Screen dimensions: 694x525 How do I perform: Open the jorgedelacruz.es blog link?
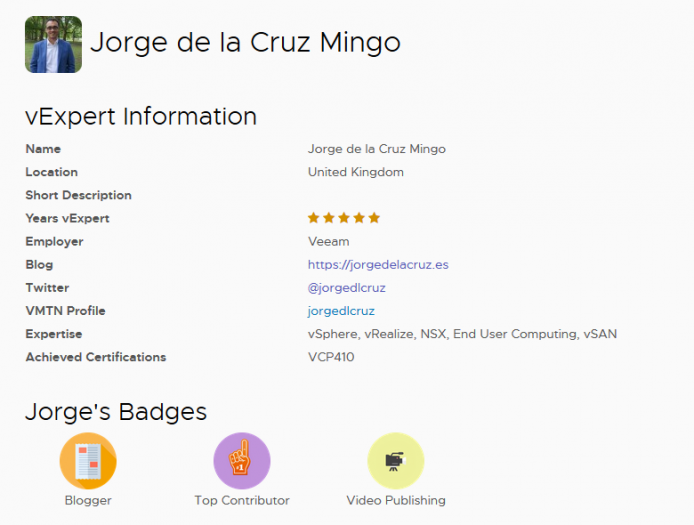(x=378, y=265)
